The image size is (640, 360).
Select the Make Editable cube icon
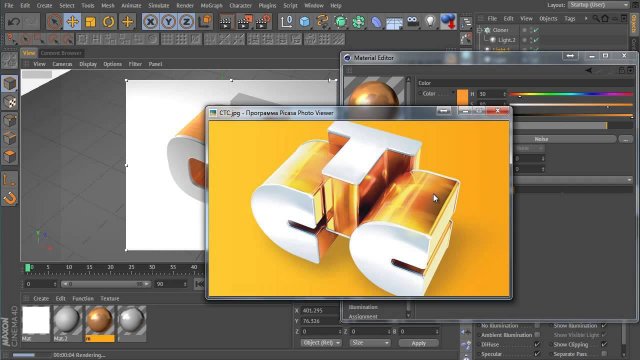(x=9, y=83)
